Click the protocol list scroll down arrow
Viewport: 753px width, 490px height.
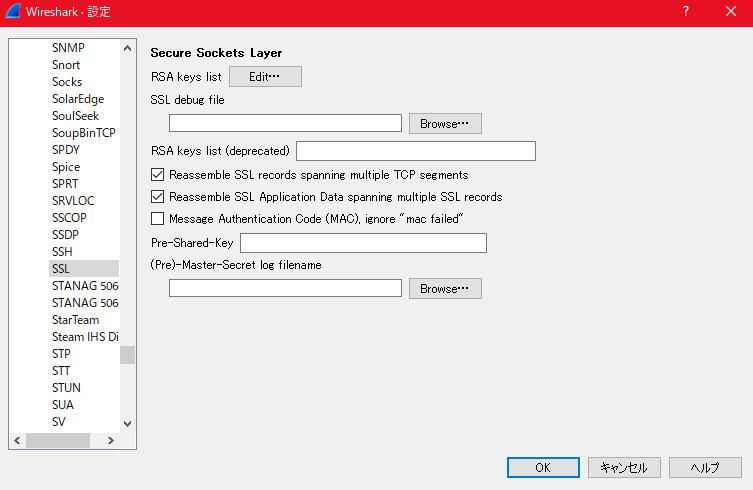pyautogui.click(x=127, y=424)
